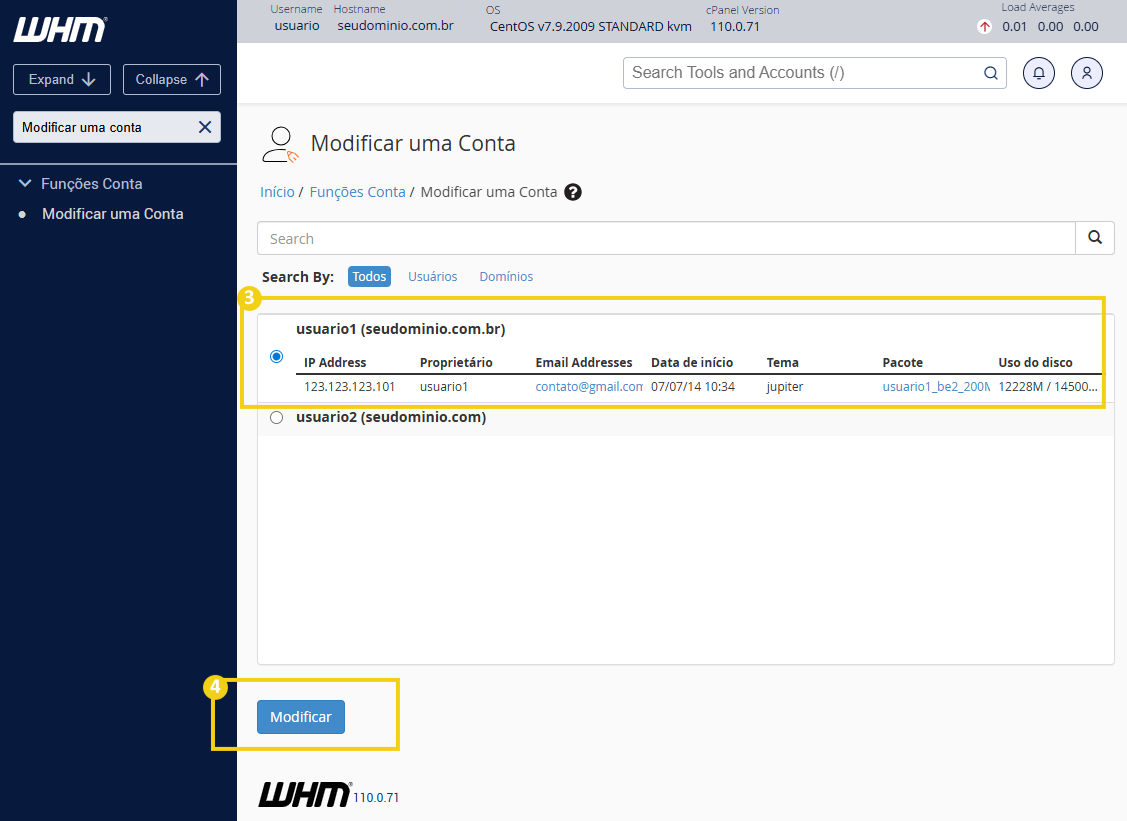This screenshot has width=1127, height=821.
Task: Click the Modificar button
Action: tap(301, 717)
